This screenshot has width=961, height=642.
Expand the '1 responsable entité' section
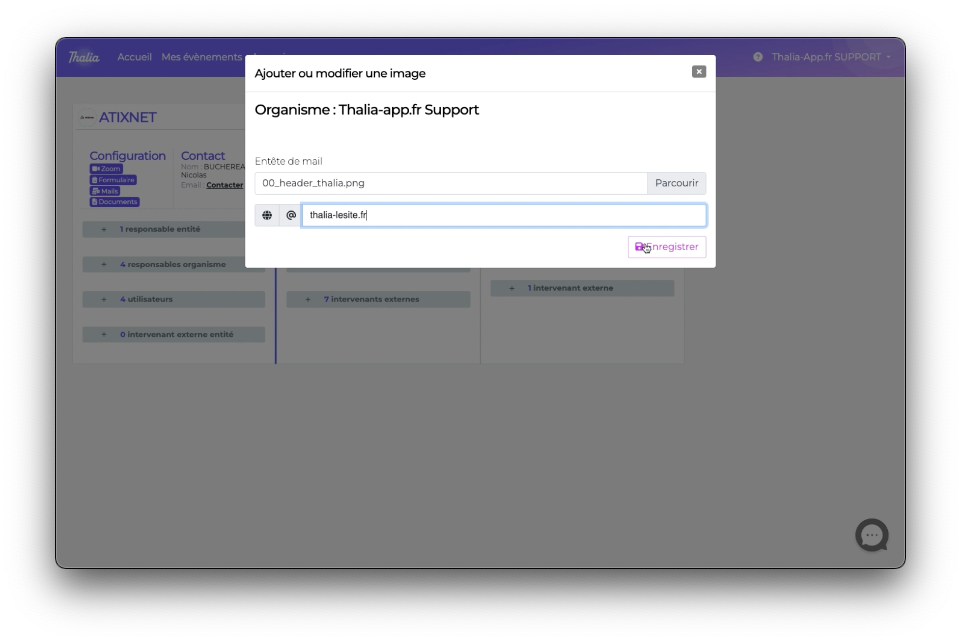(x=160, y=229)
